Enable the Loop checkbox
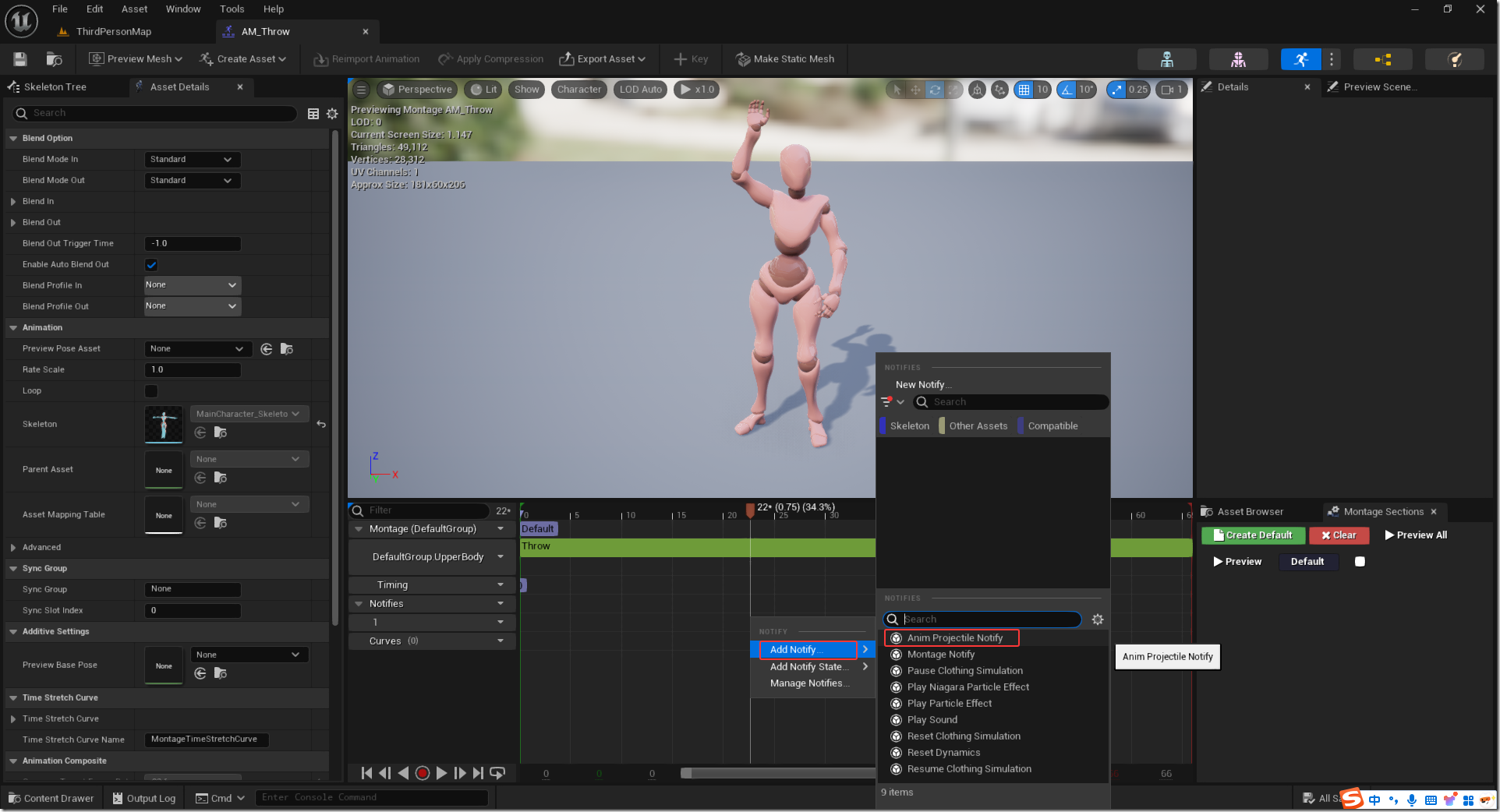 pos(151,391)
